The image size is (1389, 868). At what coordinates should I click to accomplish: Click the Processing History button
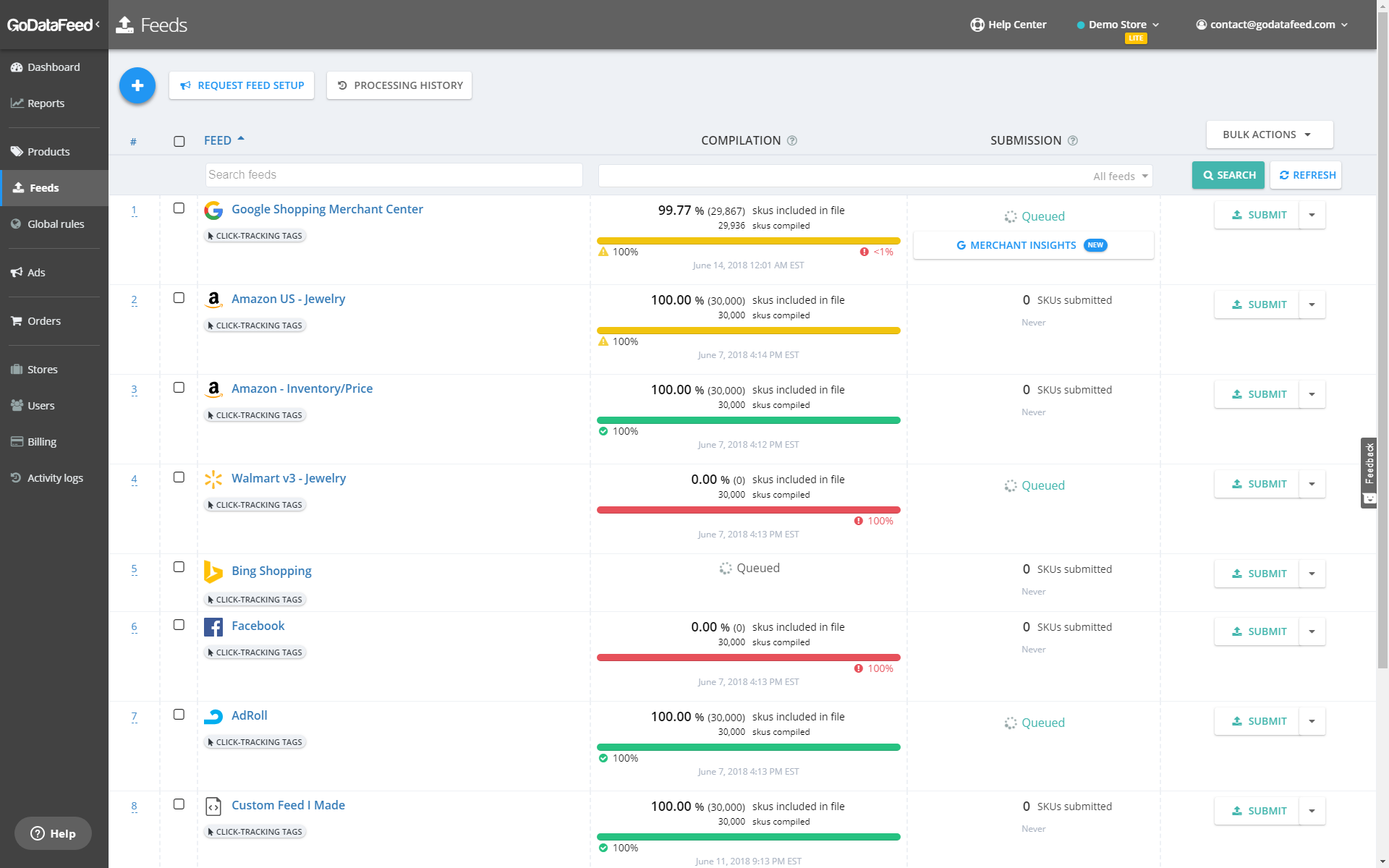(399, 85)
